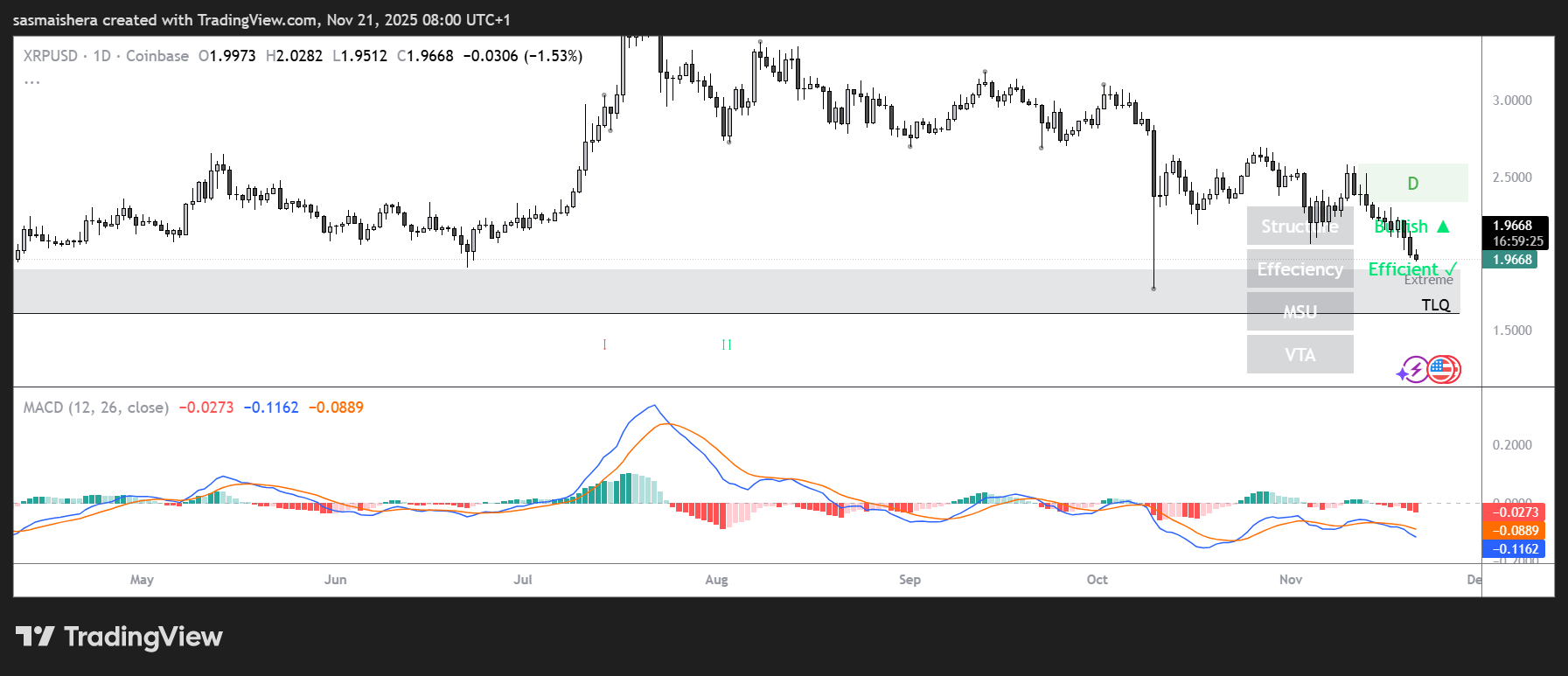The image size is (1568, 676).
Task: Click the Structure table cell
Action: click(1300, 226)
